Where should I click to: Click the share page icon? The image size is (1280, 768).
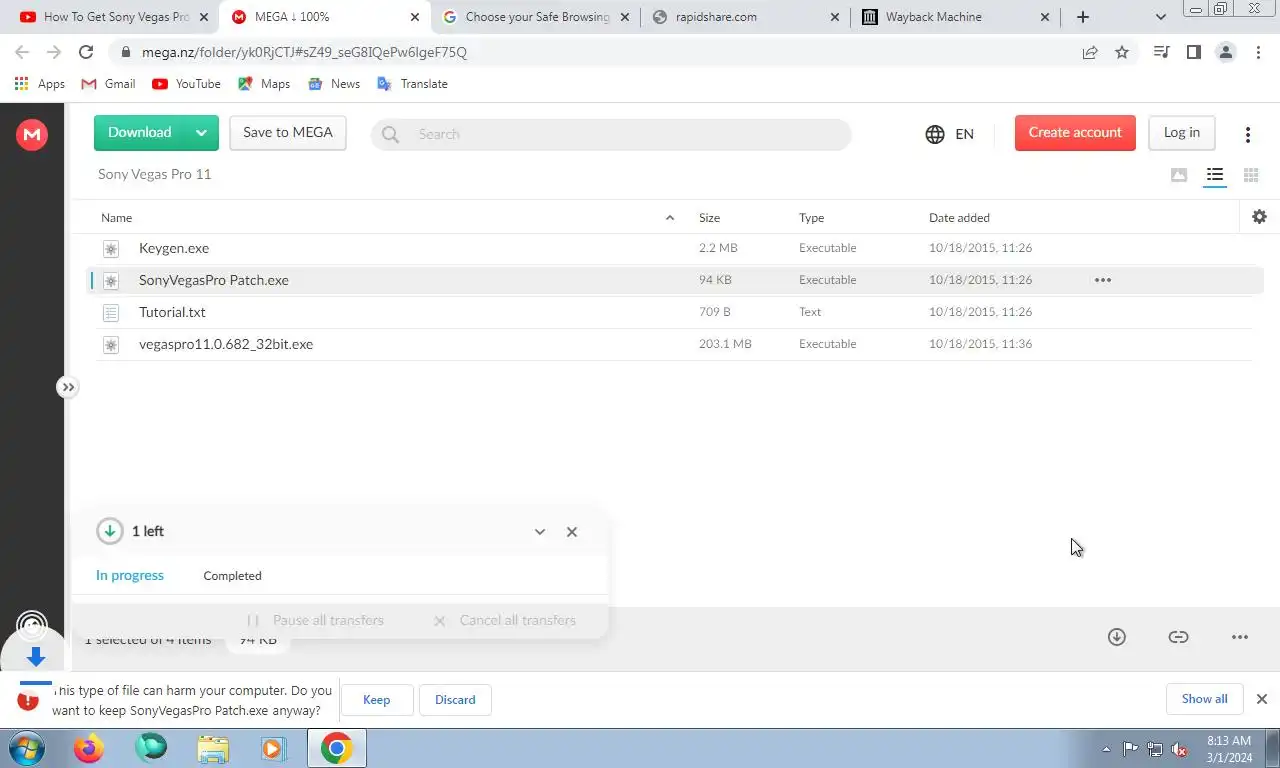(1090, 52)
